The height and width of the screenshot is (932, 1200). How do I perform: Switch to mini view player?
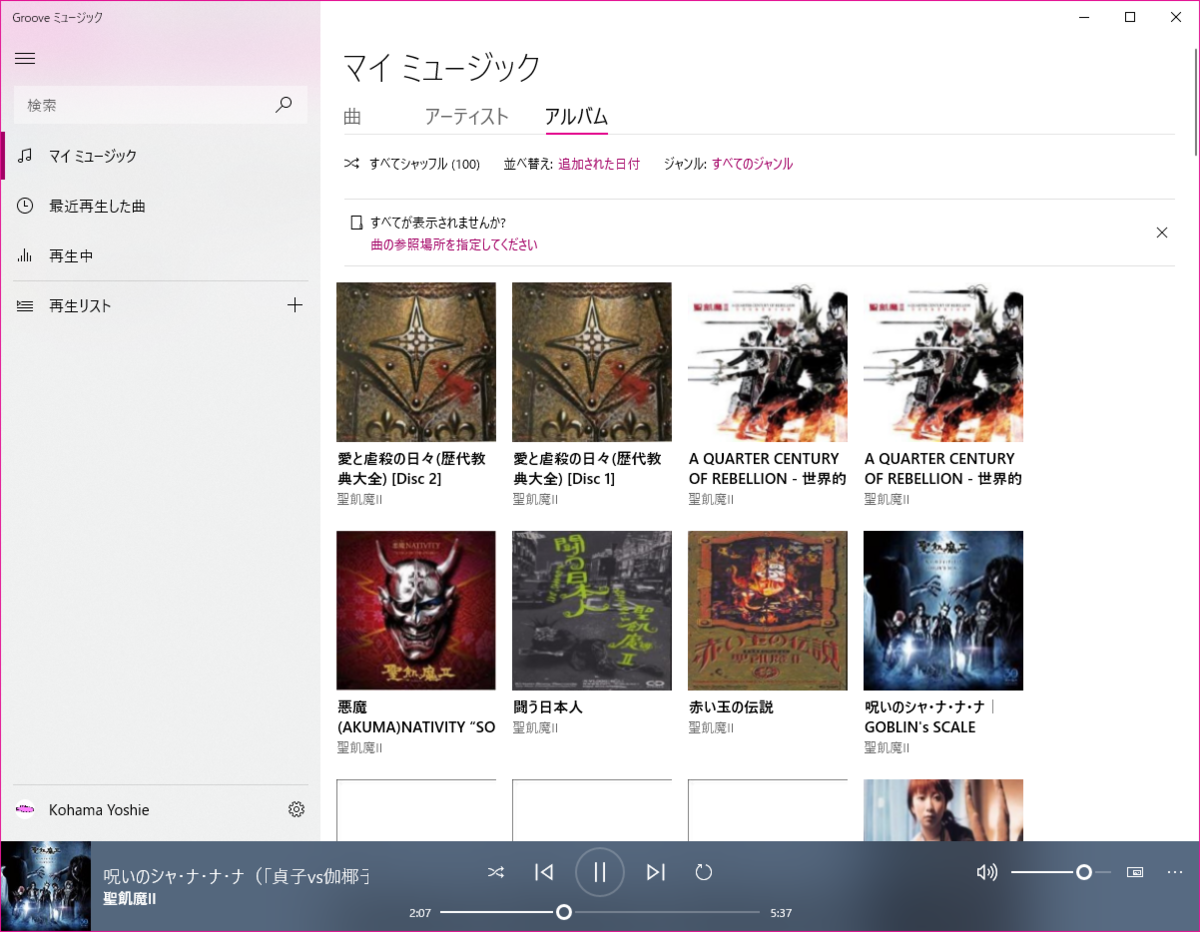(1135, 872)
